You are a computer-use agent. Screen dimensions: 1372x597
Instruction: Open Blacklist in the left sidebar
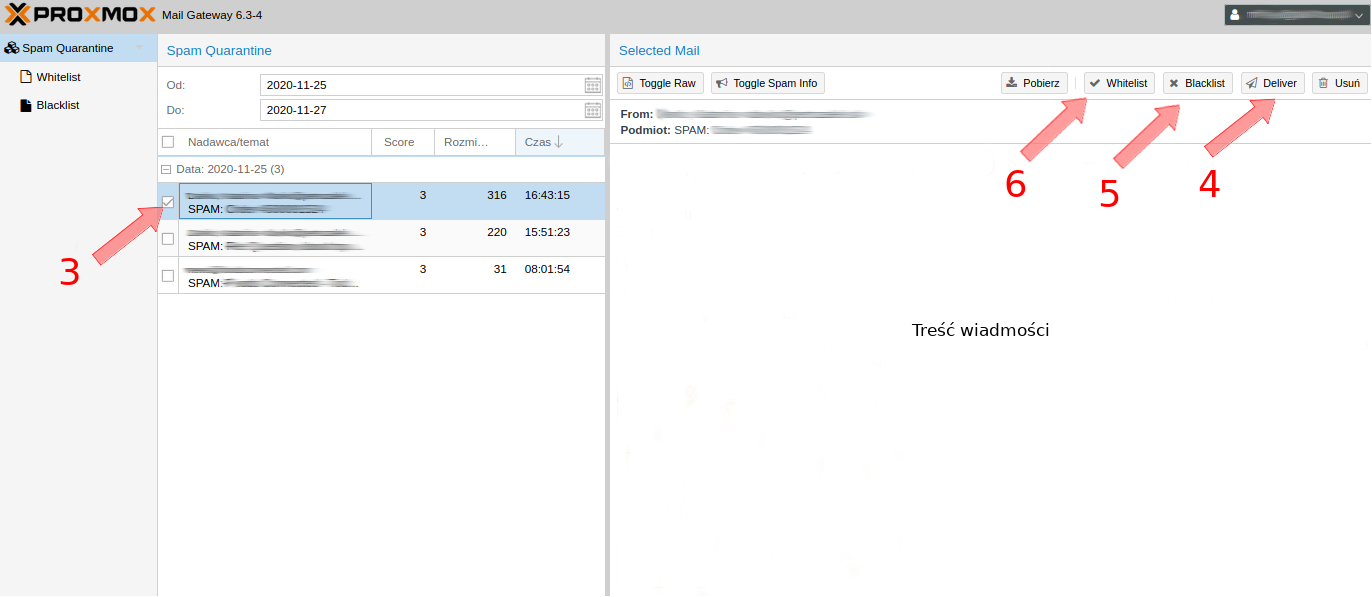pyautogui.click(x=57, y=105)
